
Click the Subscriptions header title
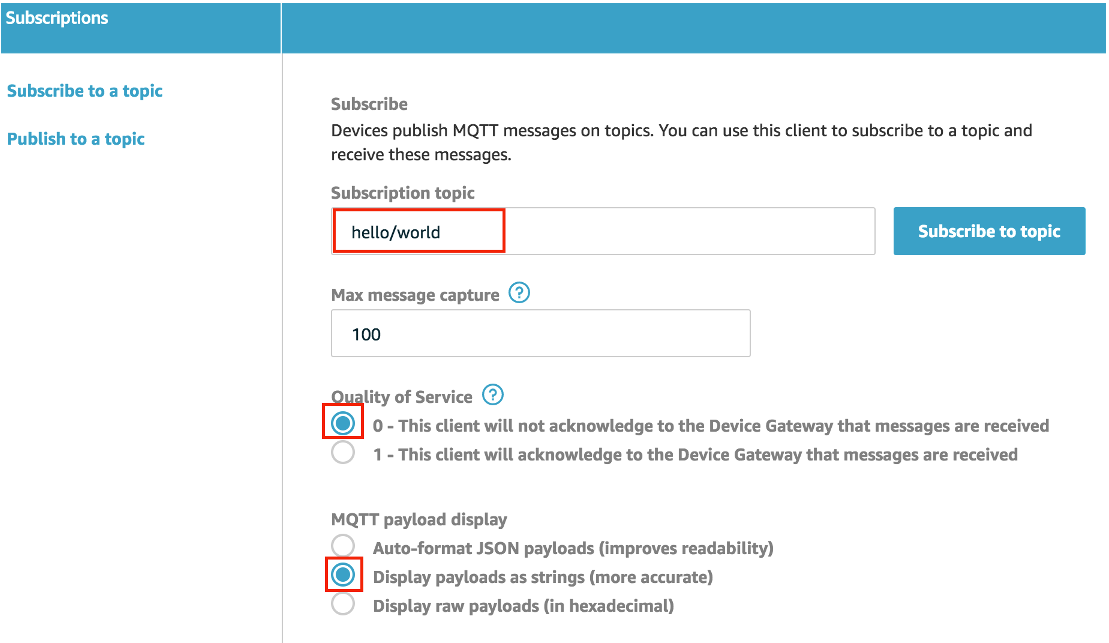click(57, 18)
